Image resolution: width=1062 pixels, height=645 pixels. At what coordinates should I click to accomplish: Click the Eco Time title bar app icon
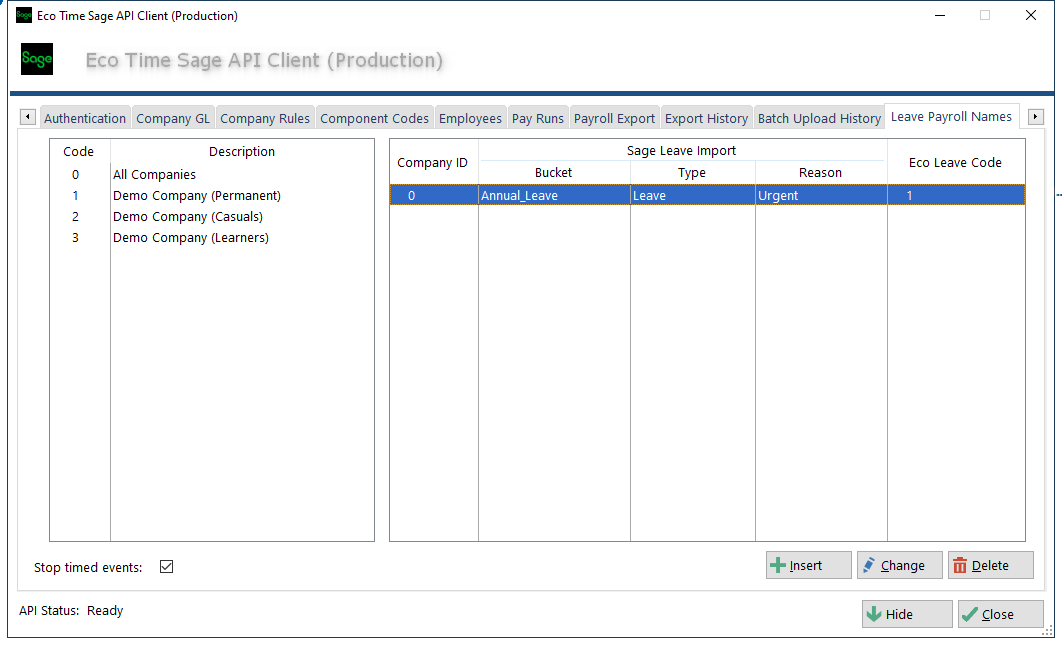pyautogui.click(x=24, y=16)
